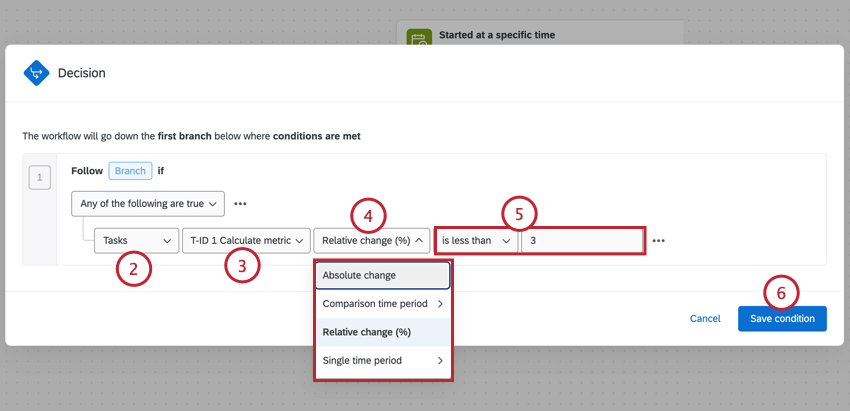The width and height of the screenshot is (850, 411).
Task: Click the Decision dialog title
Action: click(x=82, y=73)
